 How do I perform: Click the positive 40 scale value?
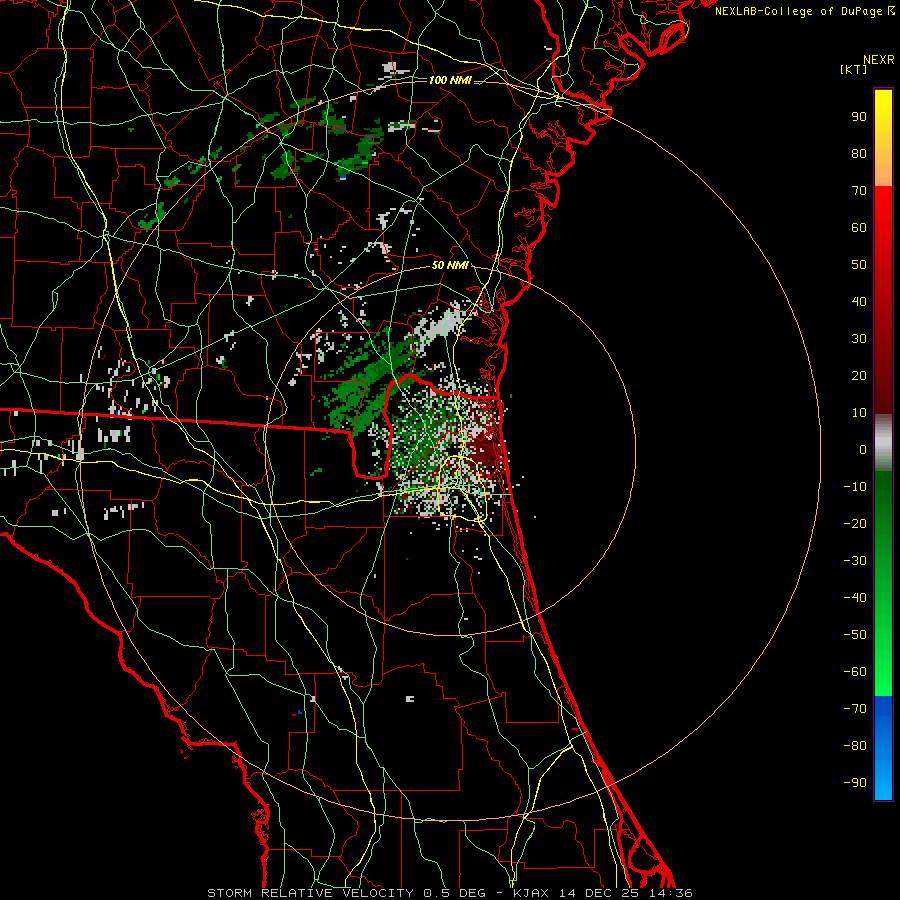(x=859, y=302)
